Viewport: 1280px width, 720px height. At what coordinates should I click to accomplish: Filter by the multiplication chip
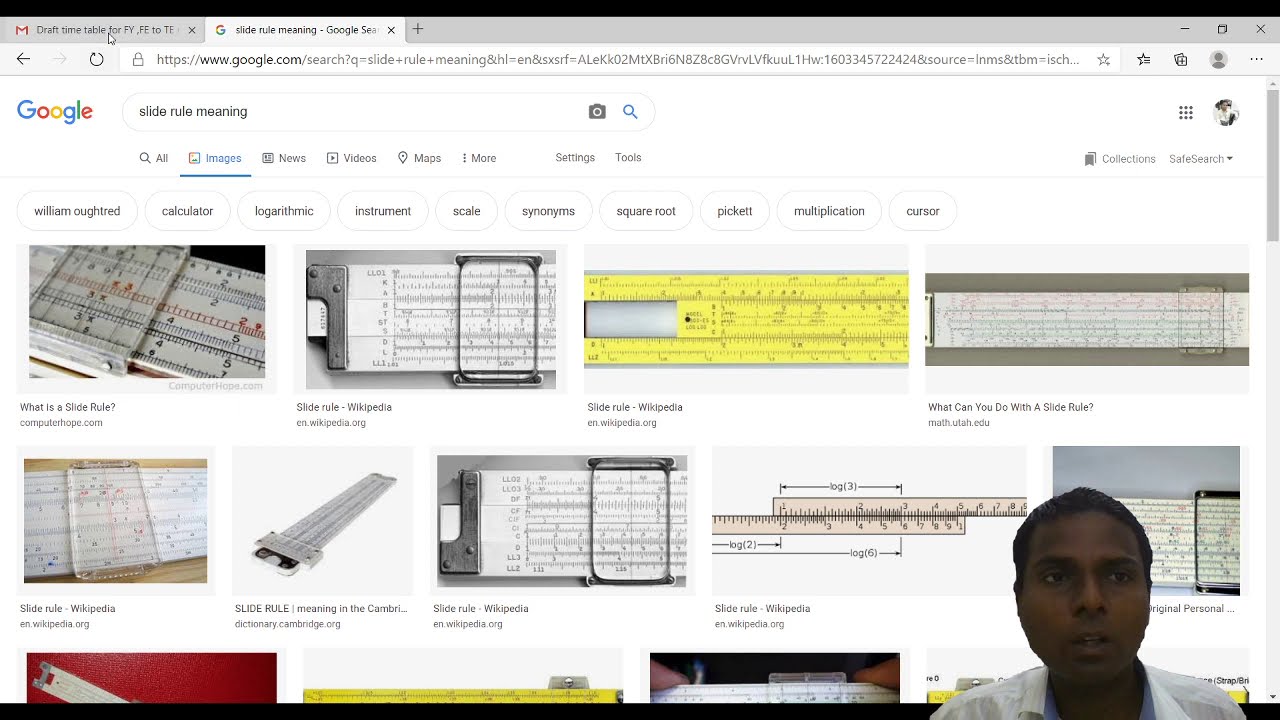[x=829, y=211]
